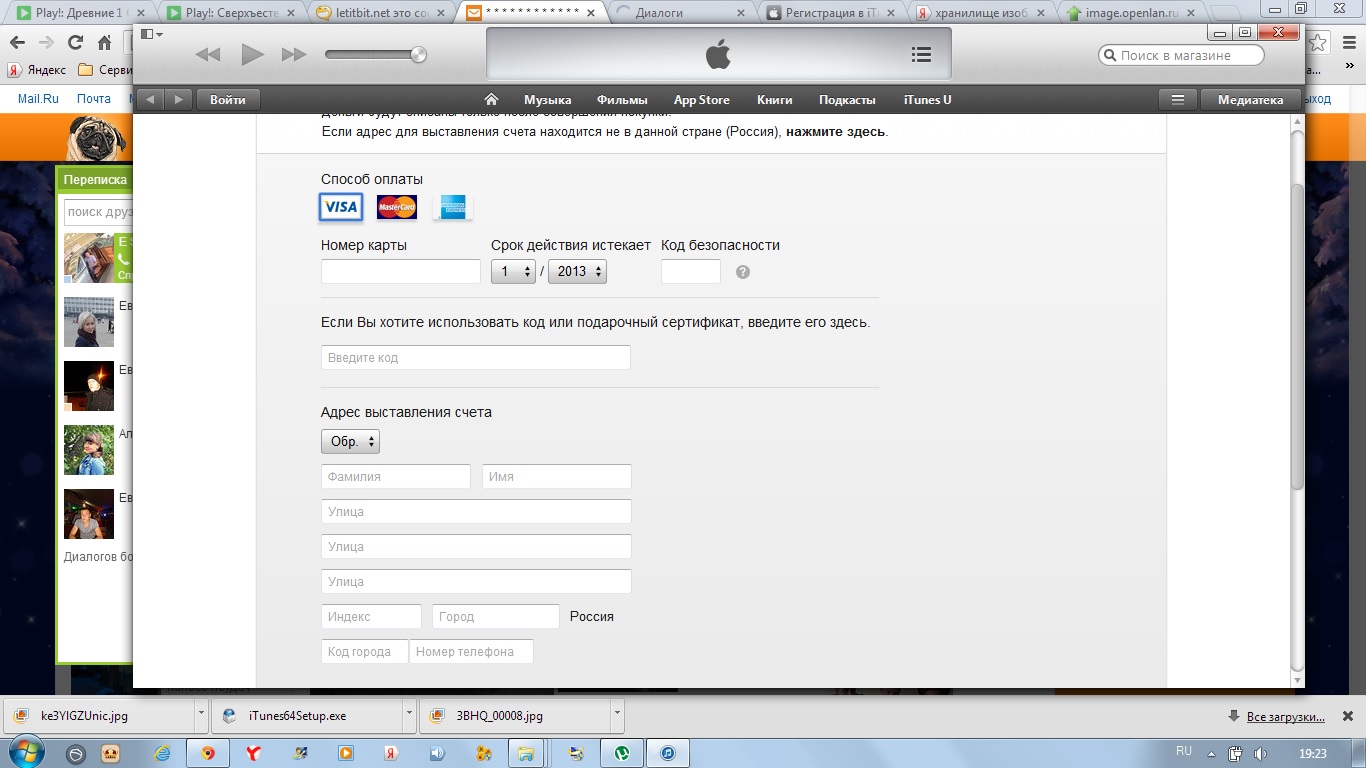Switch to iTunes taskbar button

click(668, 752)
